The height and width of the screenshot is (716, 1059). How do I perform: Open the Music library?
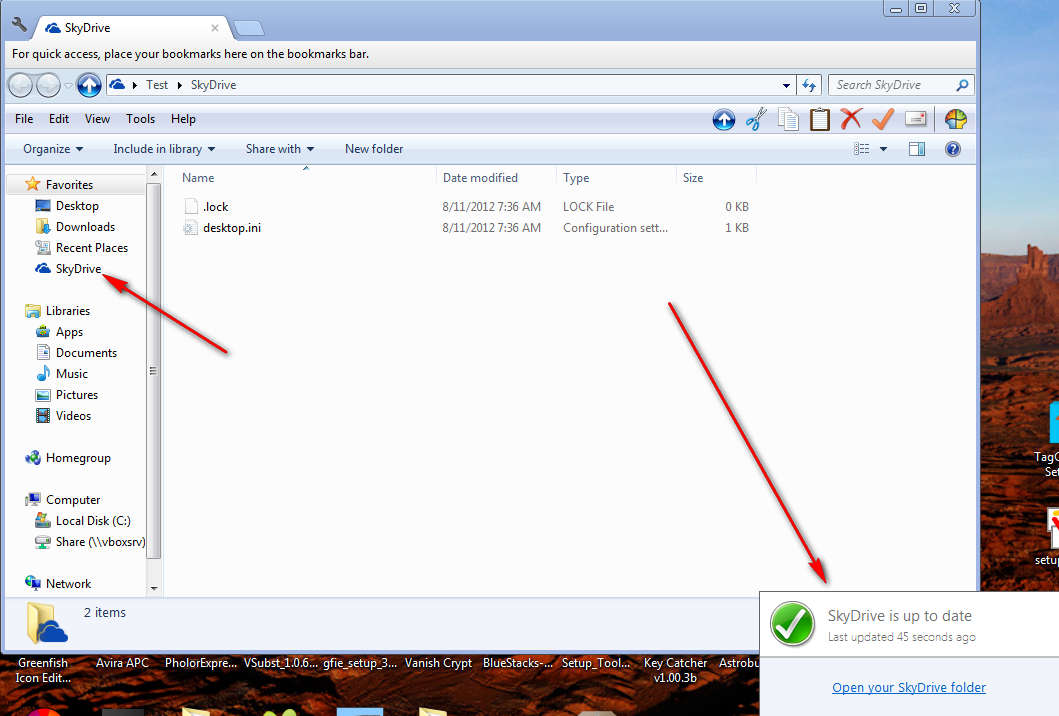pos(72,374)
